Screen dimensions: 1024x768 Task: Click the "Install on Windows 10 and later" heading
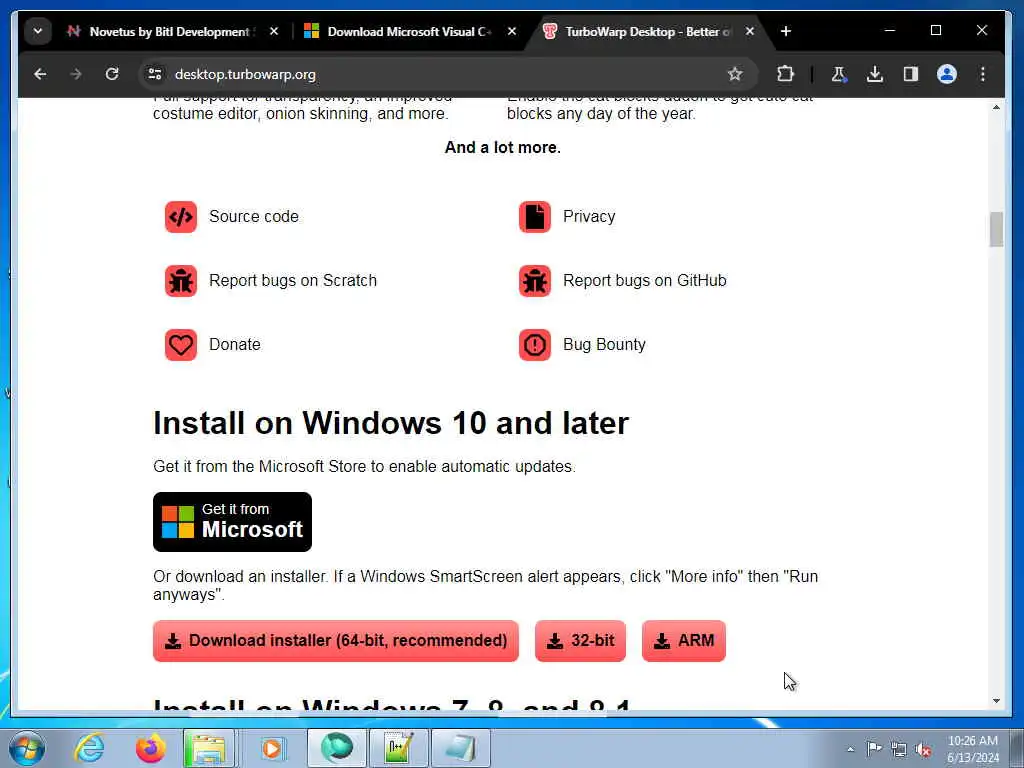click(391, 423)
